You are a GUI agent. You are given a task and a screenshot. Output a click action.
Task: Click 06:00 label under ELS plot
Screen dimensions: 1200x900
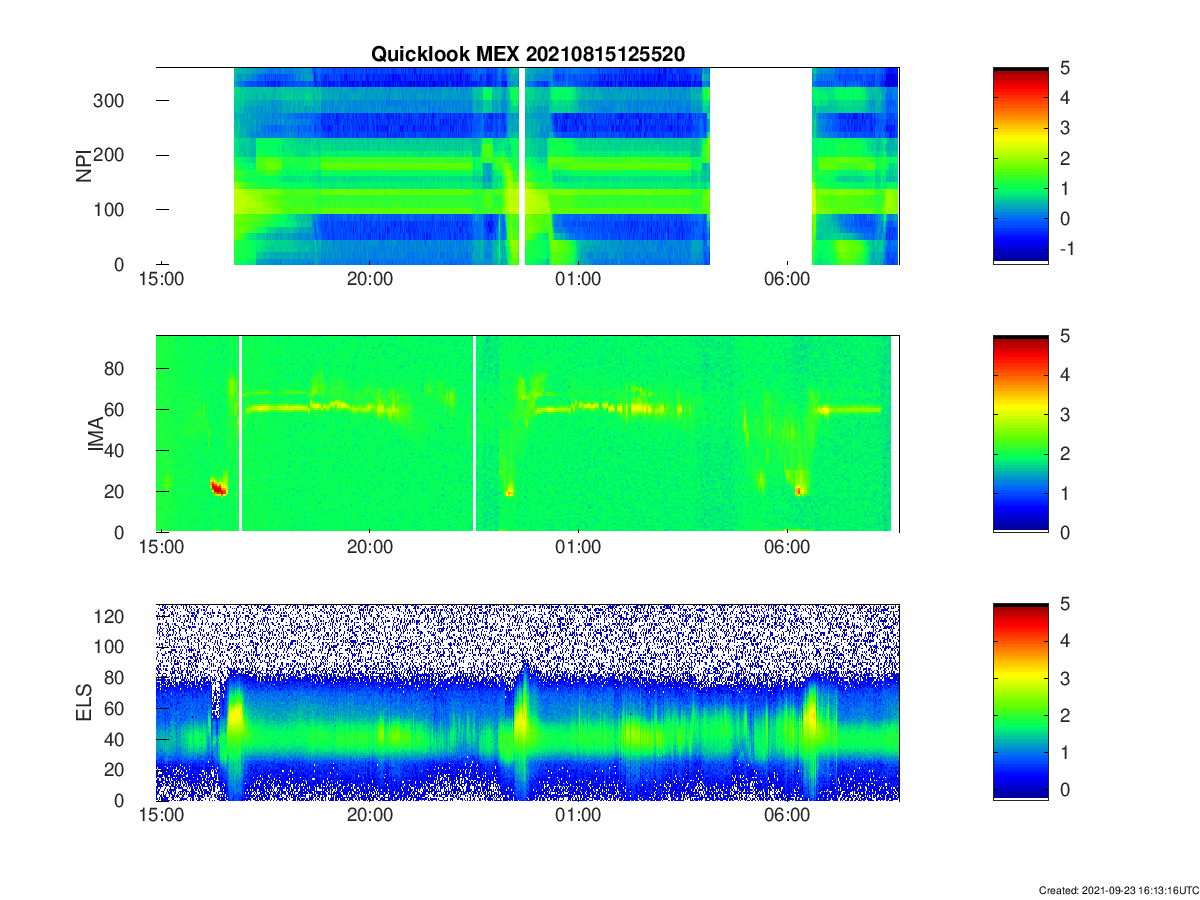787,816
